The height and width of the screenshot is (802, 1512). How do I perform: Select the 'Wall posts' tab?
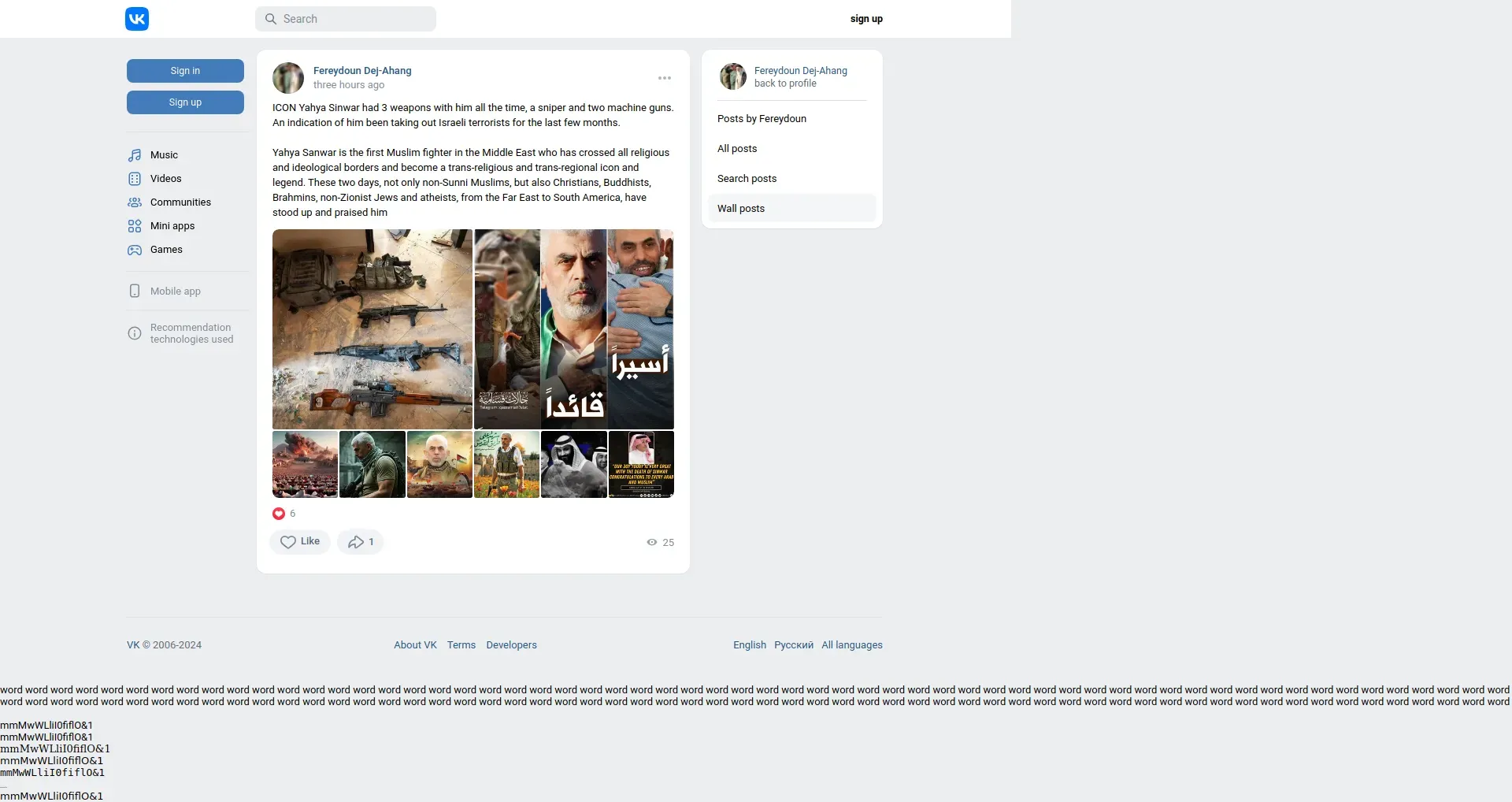(792, 209)
